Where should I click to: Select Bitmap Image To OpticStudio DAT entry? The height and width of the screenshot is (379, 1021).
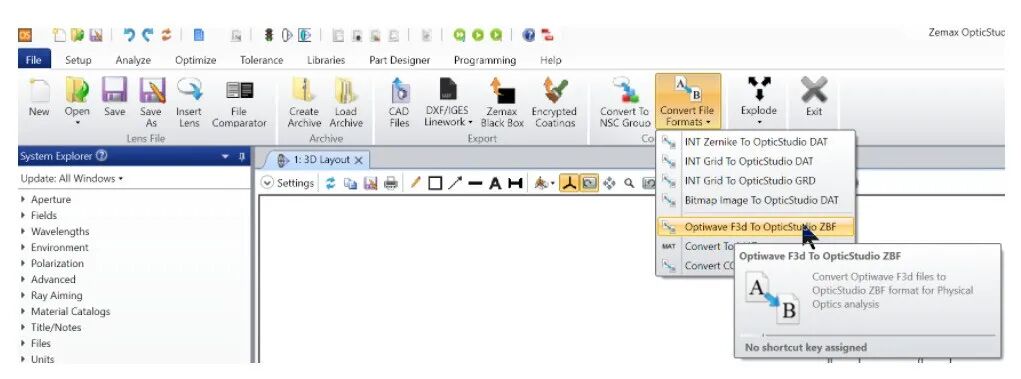[755, 200]
